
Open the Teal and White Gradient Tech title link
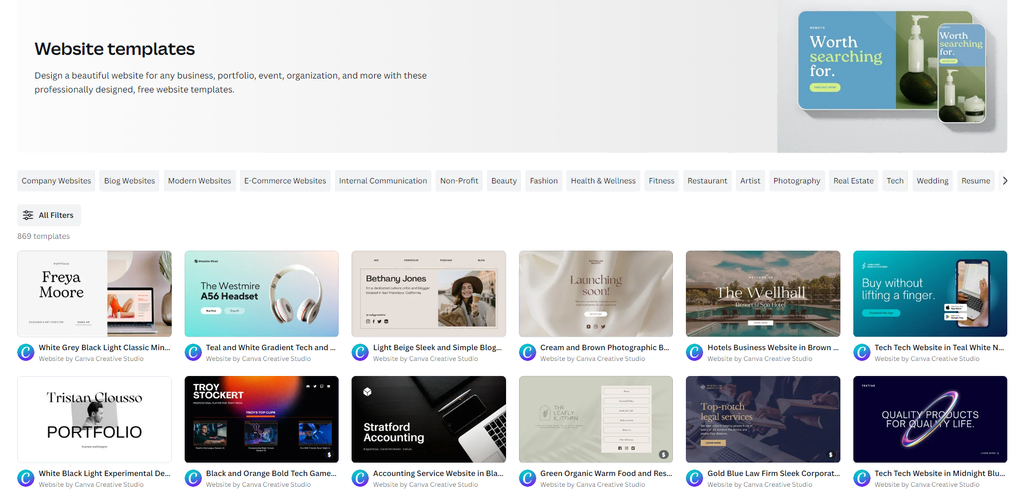click(x=272, y=348)
